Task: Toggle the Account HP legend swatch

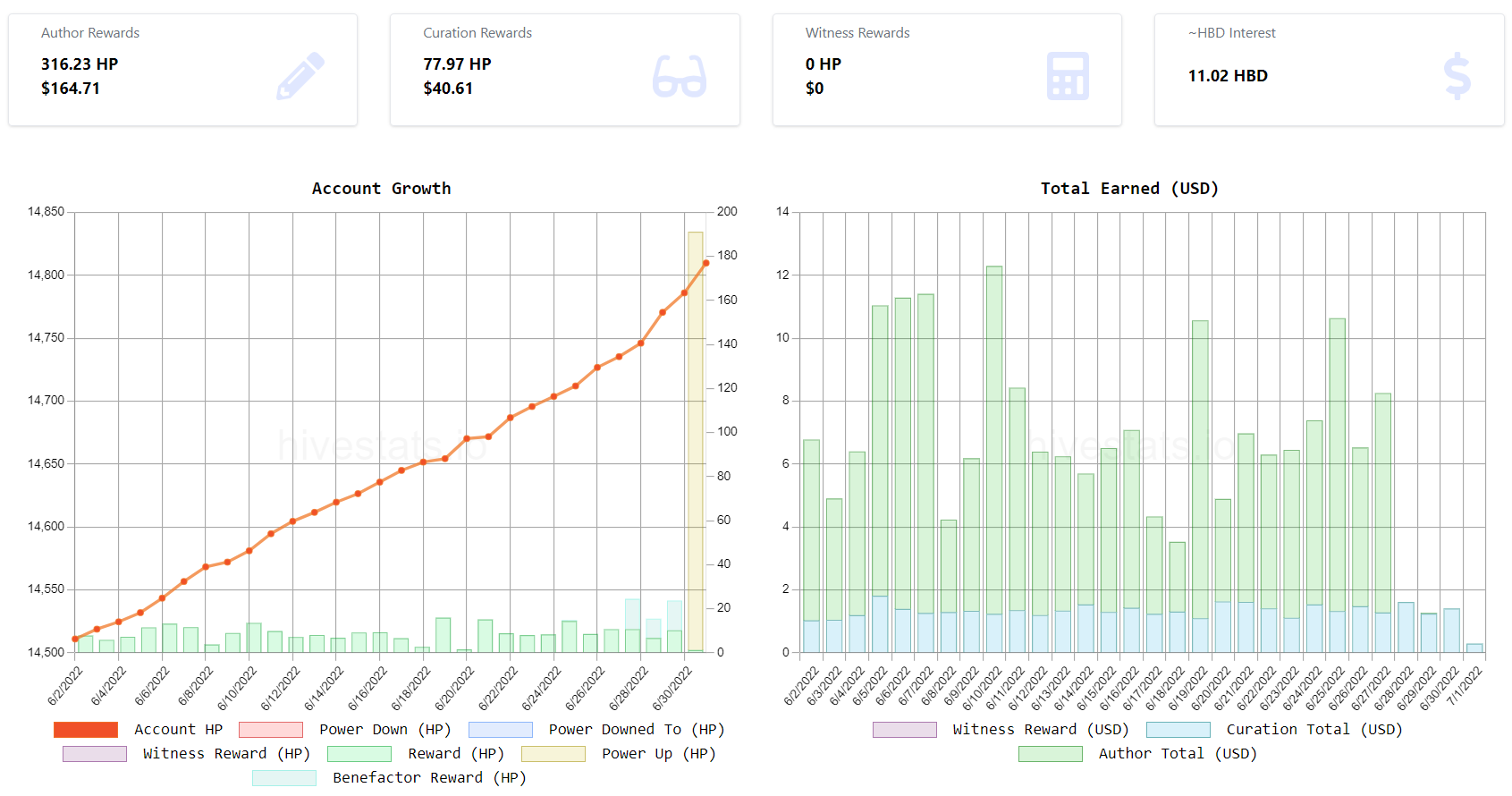Action: pyautogui.click(x=86, y=730)
